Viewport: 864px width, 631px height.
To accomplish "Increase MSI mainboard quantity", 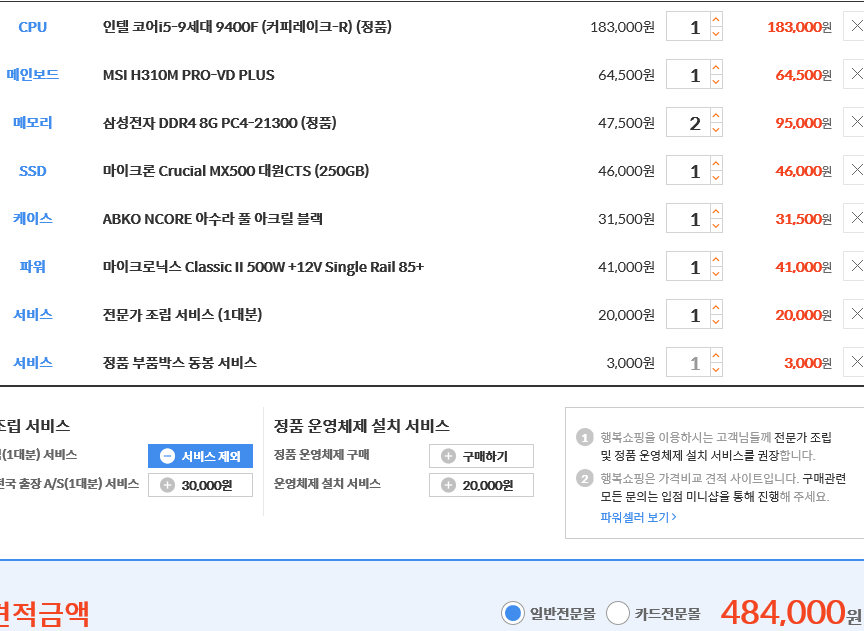I will (x=716, y=67).
